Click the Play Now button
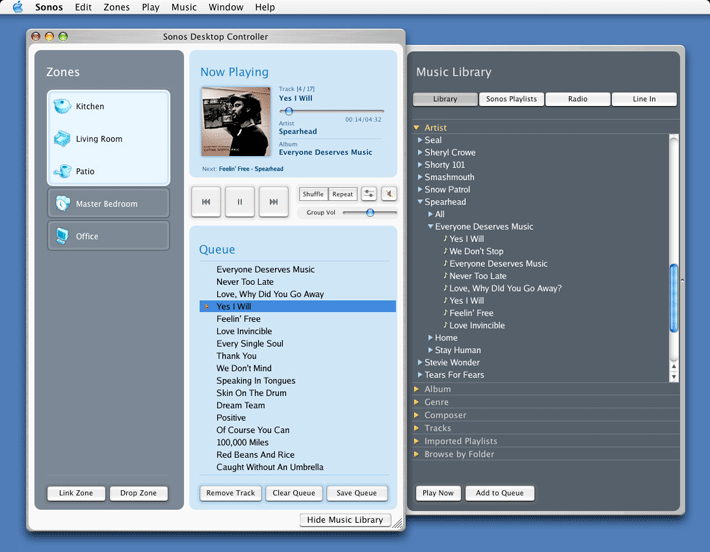 [438, 493]
